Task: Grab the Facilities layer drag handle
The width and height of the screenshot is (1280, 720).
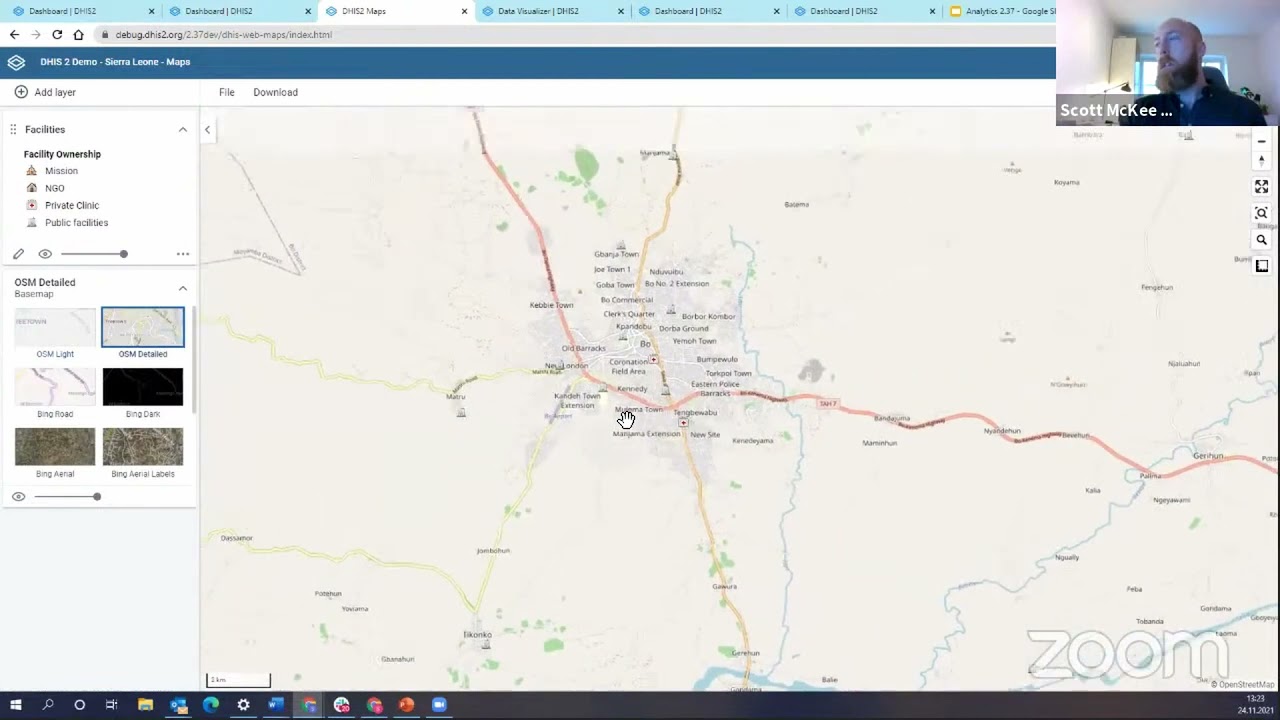Action: [x=14, y=130]
